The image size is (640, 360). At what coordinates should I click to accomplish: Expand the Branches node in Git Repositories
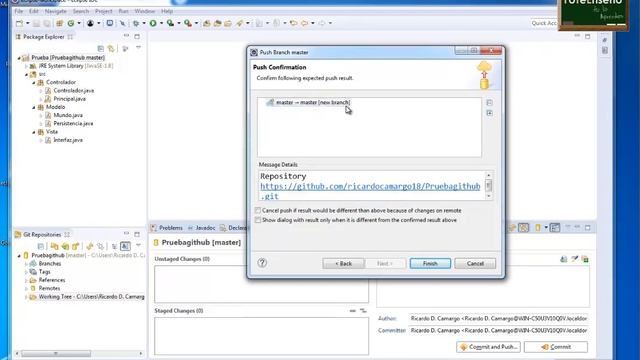tap(26, 264)
